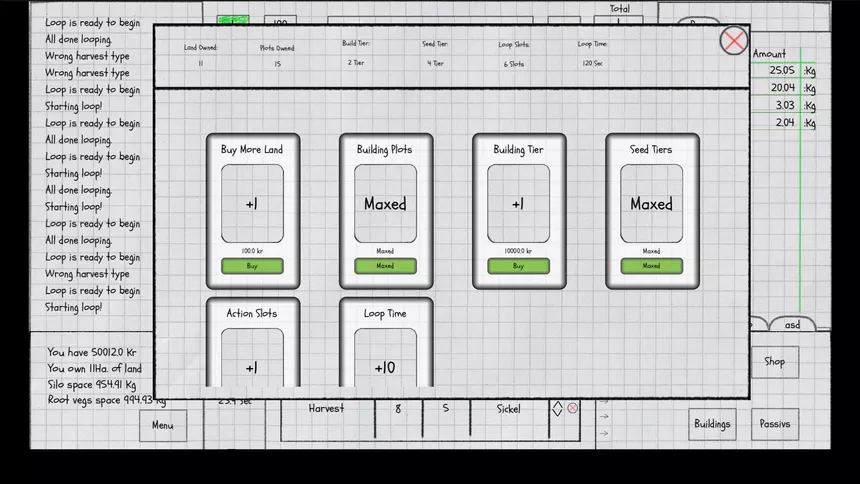Click the 'Silo space 954.91 Kg' line
This screenshot has width=860, height=484.
pyautogui.click(x=92, y=384)
